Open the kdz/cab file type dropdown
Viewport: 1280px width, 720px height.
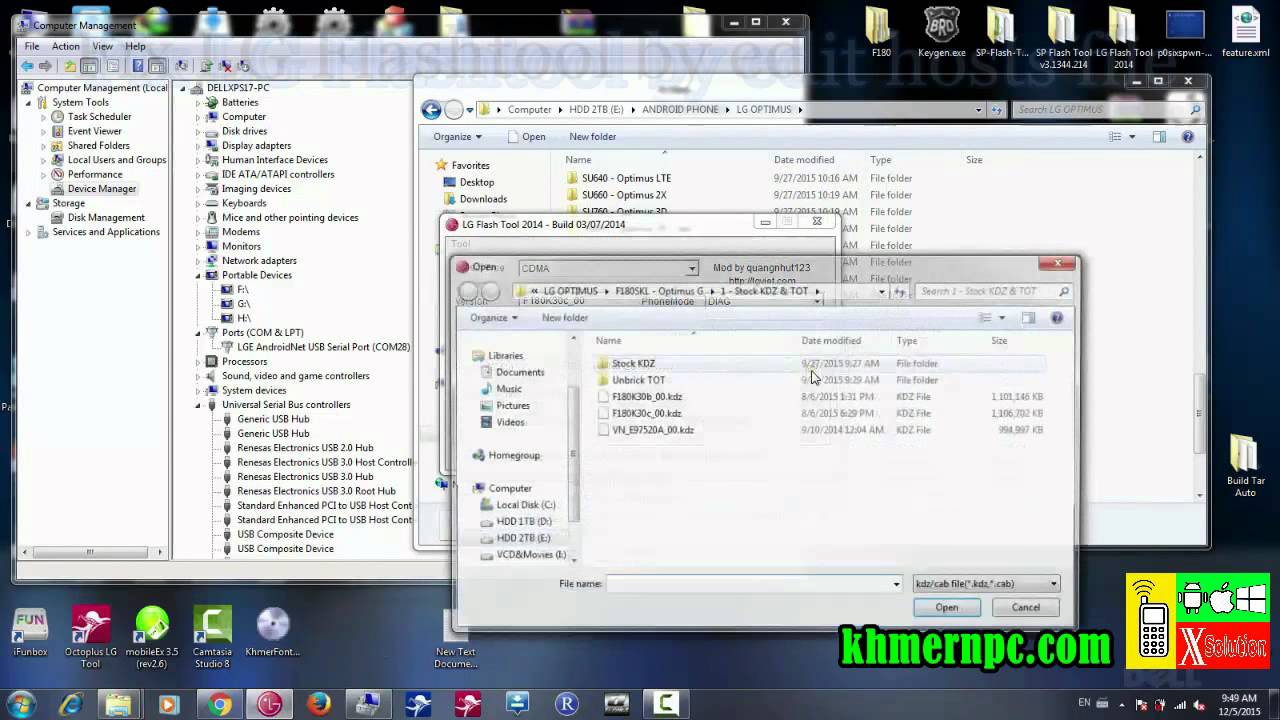(987, 584)
